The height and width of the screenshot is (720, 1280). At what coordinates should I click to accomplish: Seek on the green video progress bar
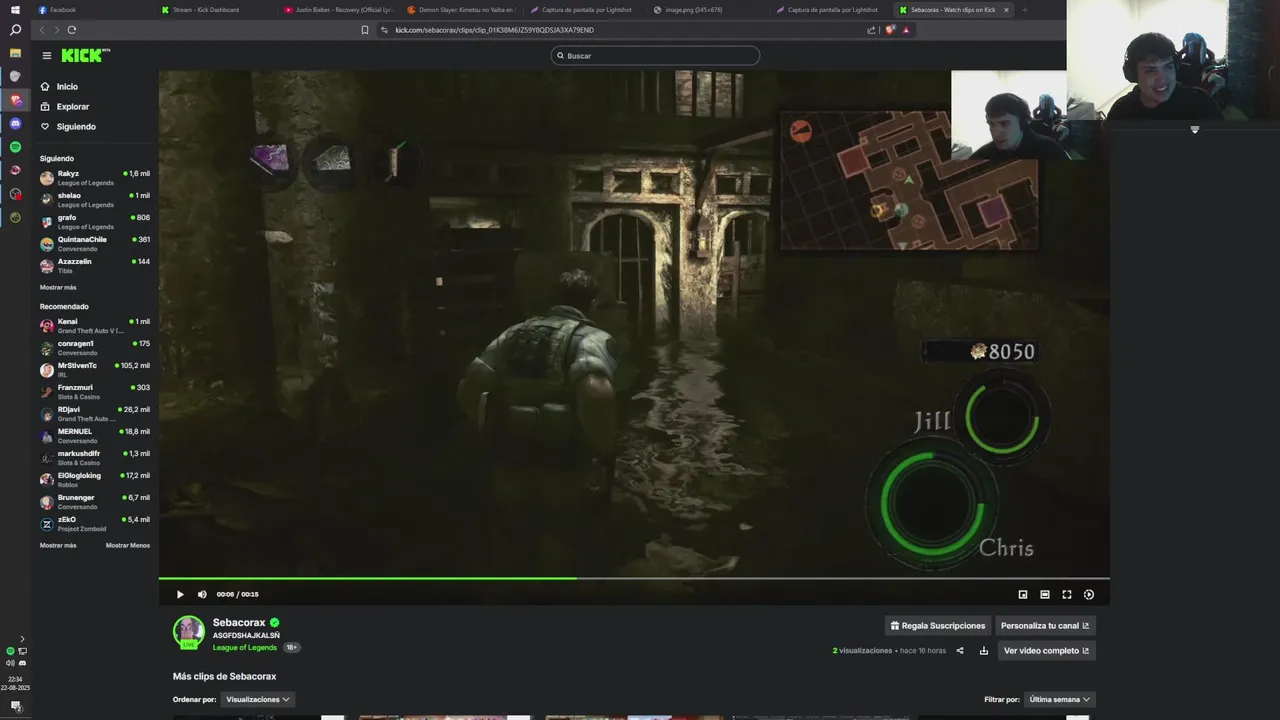pos(634,578)
